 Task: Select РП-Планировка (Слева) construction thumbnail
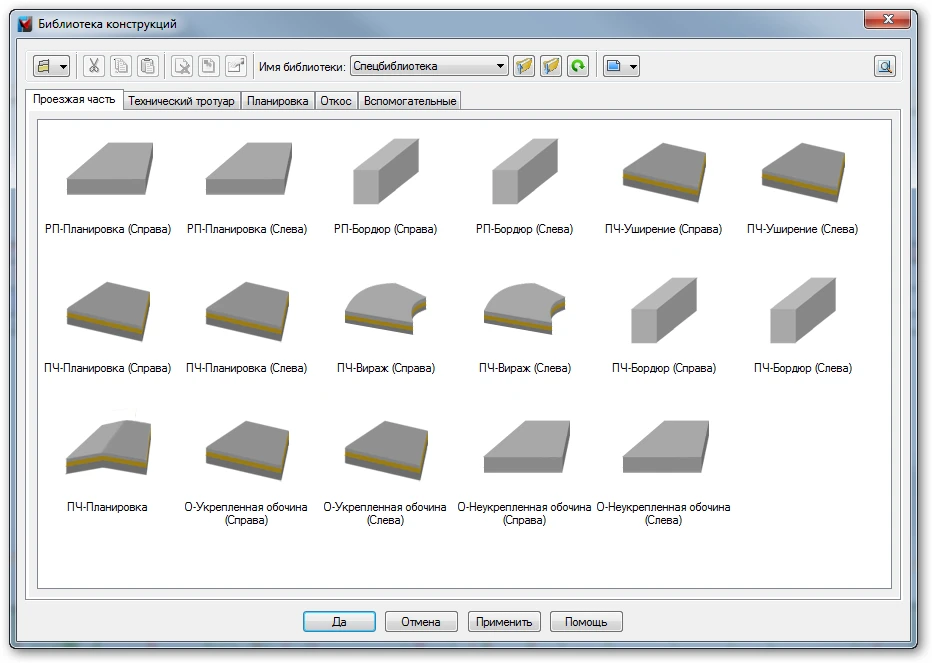pyautogui.click(x=247, y=169)
